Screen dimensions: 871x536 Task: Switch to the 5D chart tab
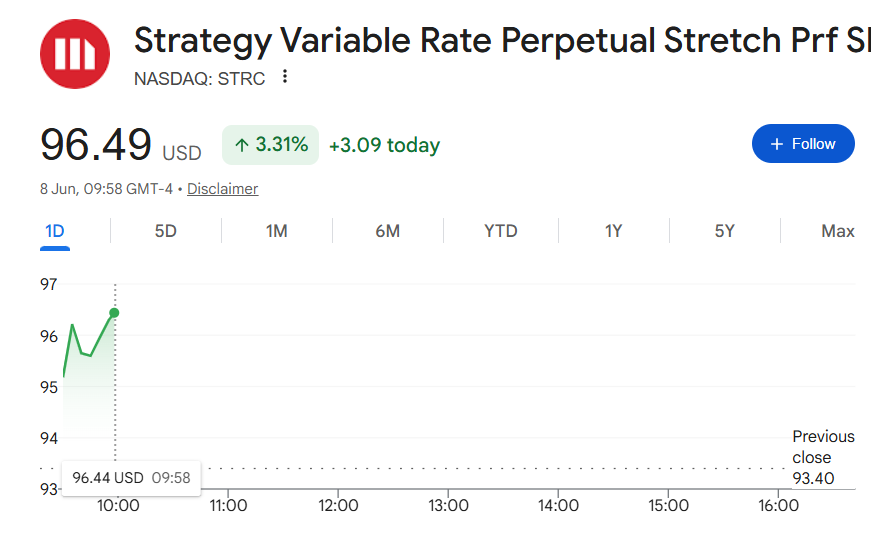pyautogui.click(x=166, y=231)
